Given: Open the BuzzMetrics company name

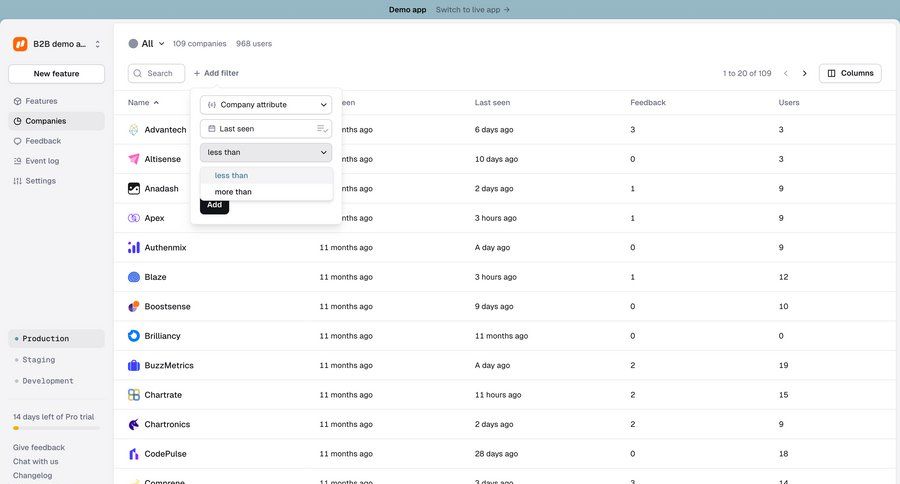Looking at the screenshot, I should pos(169,365).
